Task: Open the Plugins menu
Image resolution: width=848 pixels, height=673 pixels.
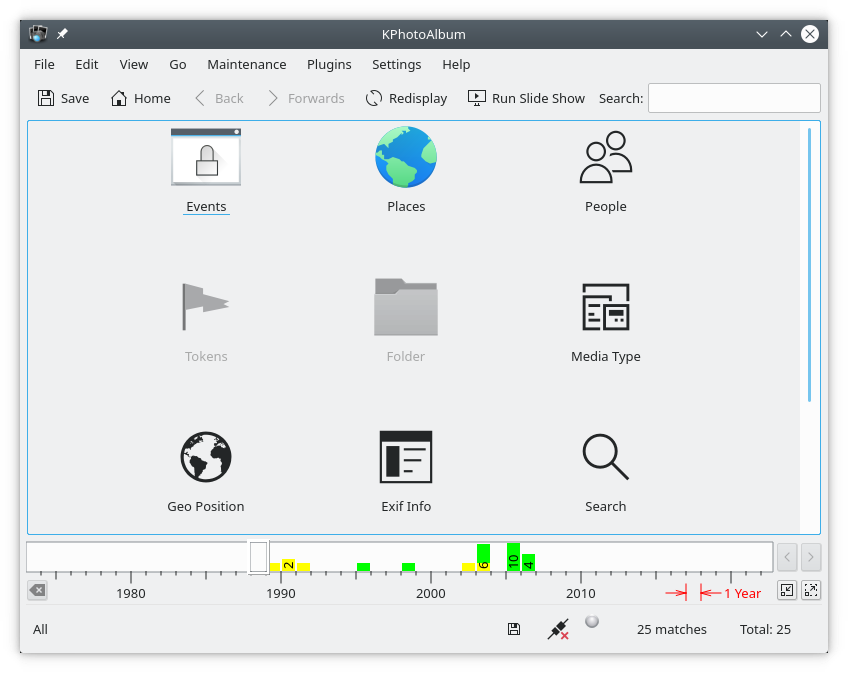Action: pos(329,64)
